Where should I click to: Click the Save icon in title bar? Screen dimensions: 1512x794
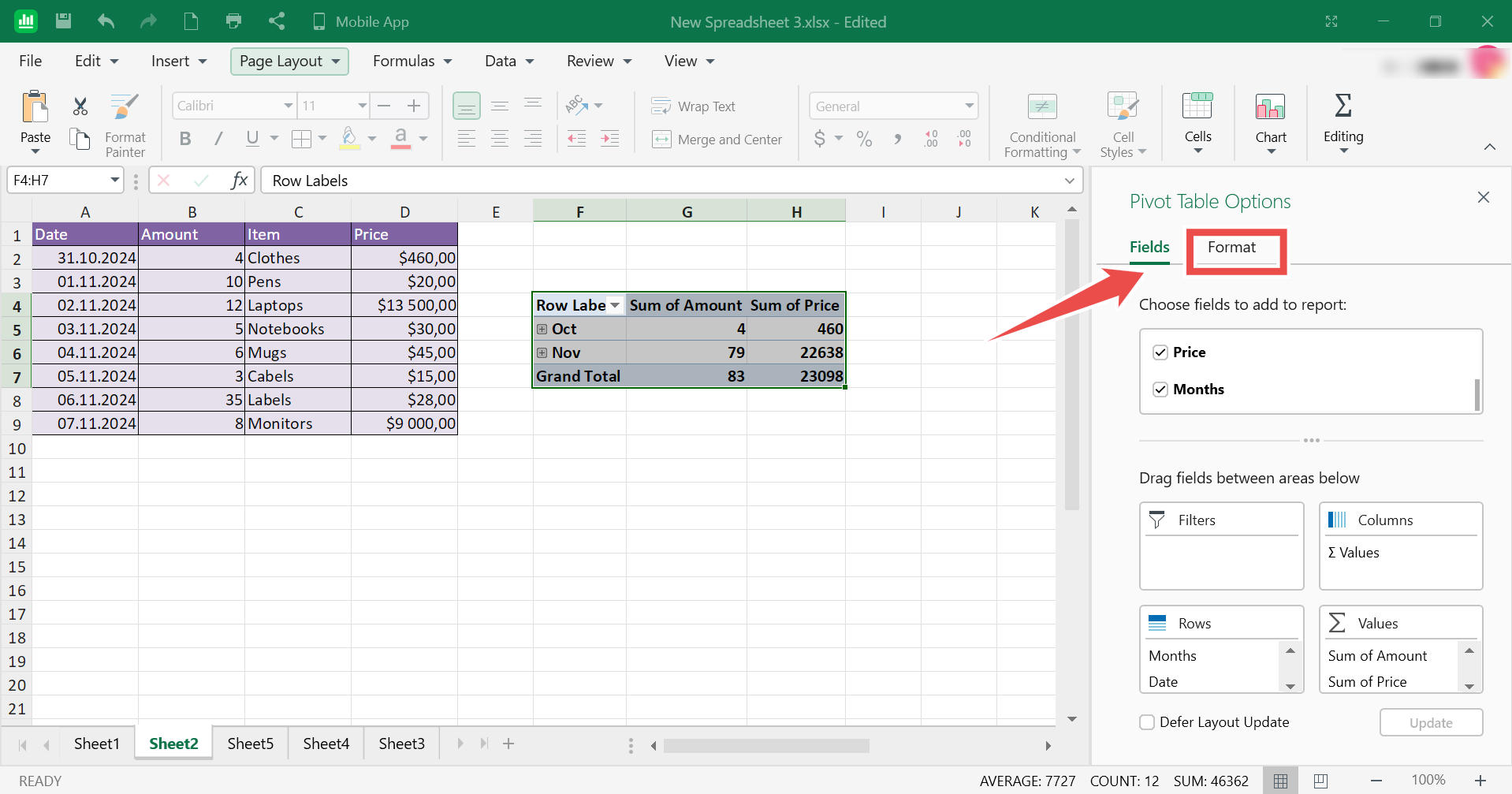pos(64,21)
